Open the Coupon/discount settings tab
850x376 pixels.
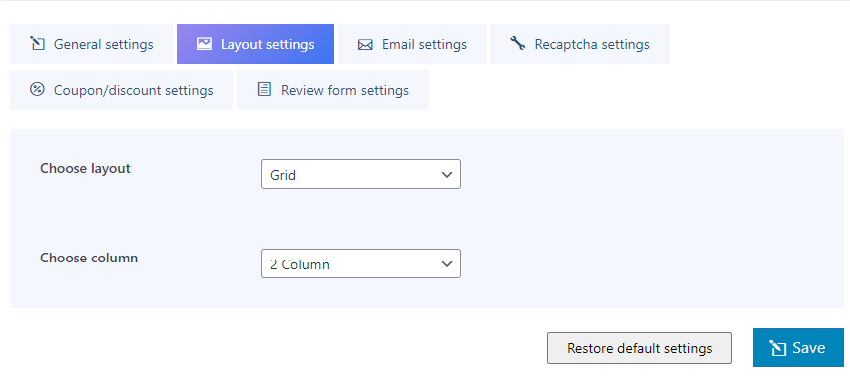pos(121,90)
